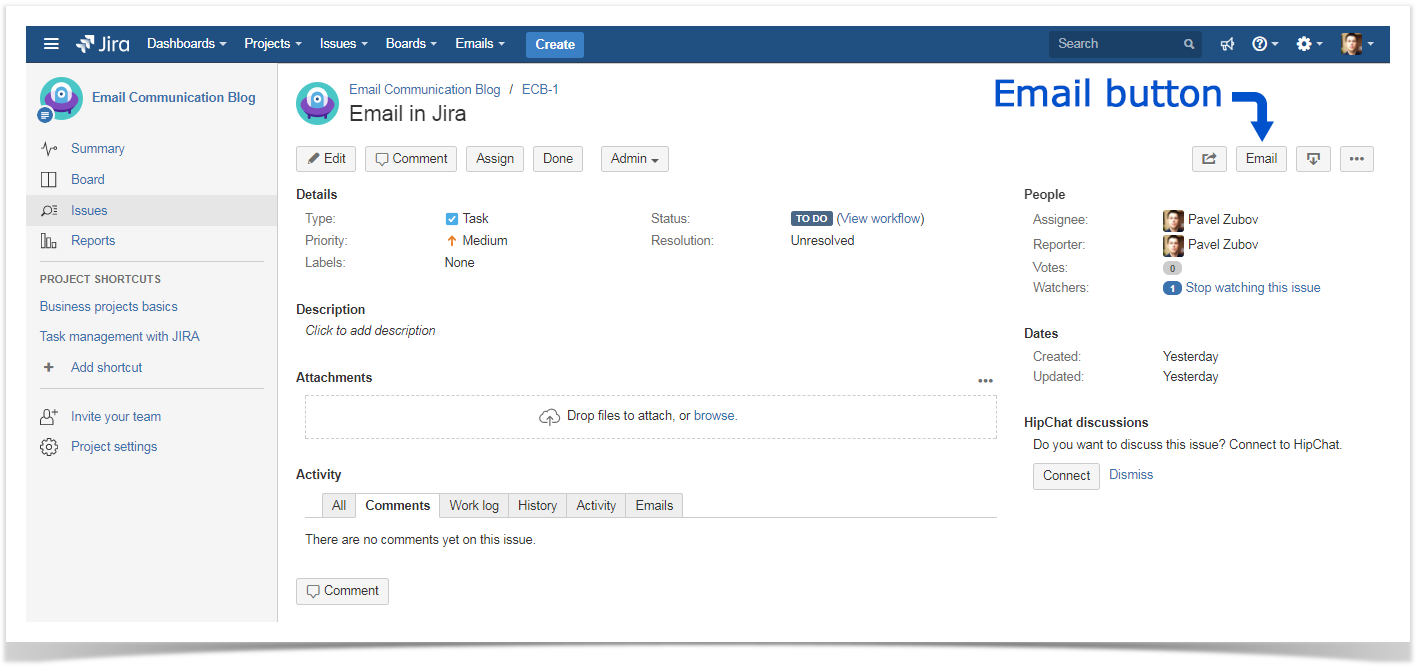Click Stop watching this issue link
The image size is (1424, 671).
click(1253, 288)
